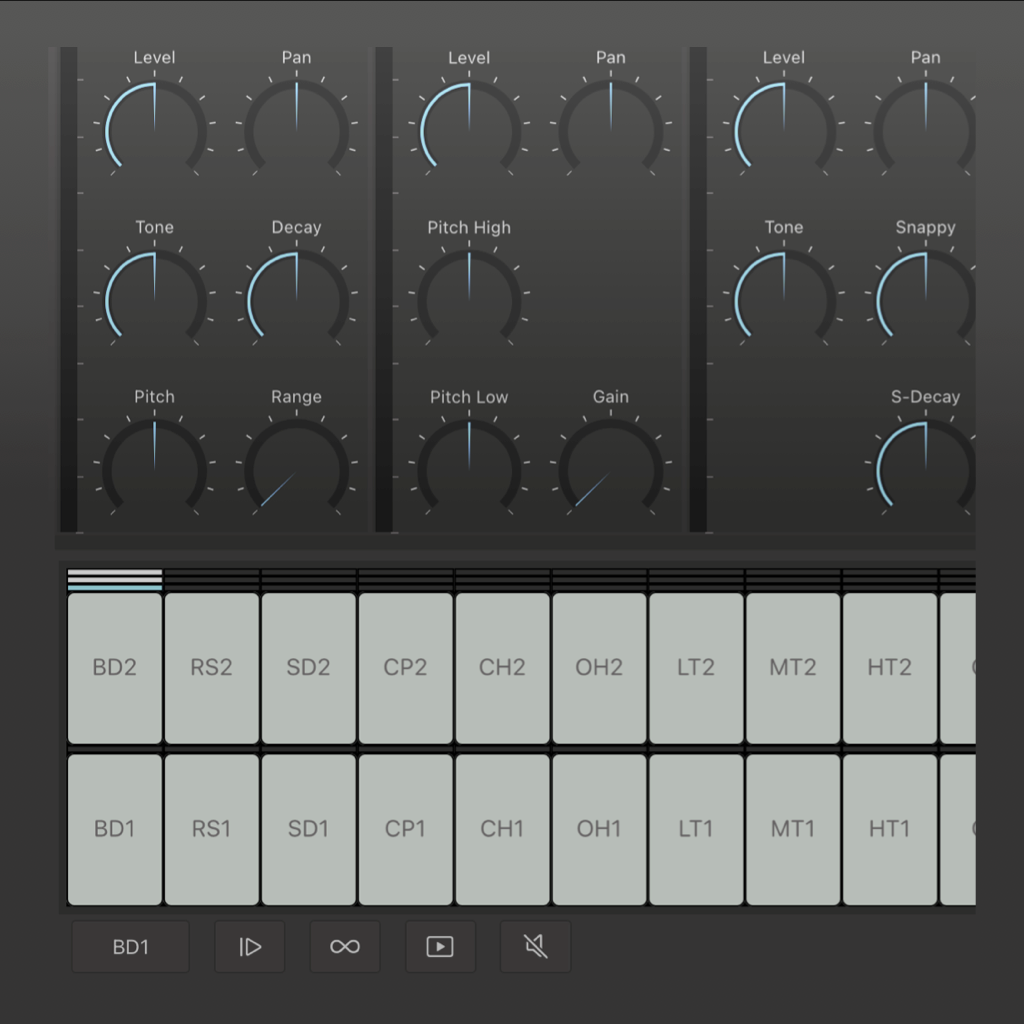Click the S-Decay knob

pyautogui.click(x=925, y=470)
